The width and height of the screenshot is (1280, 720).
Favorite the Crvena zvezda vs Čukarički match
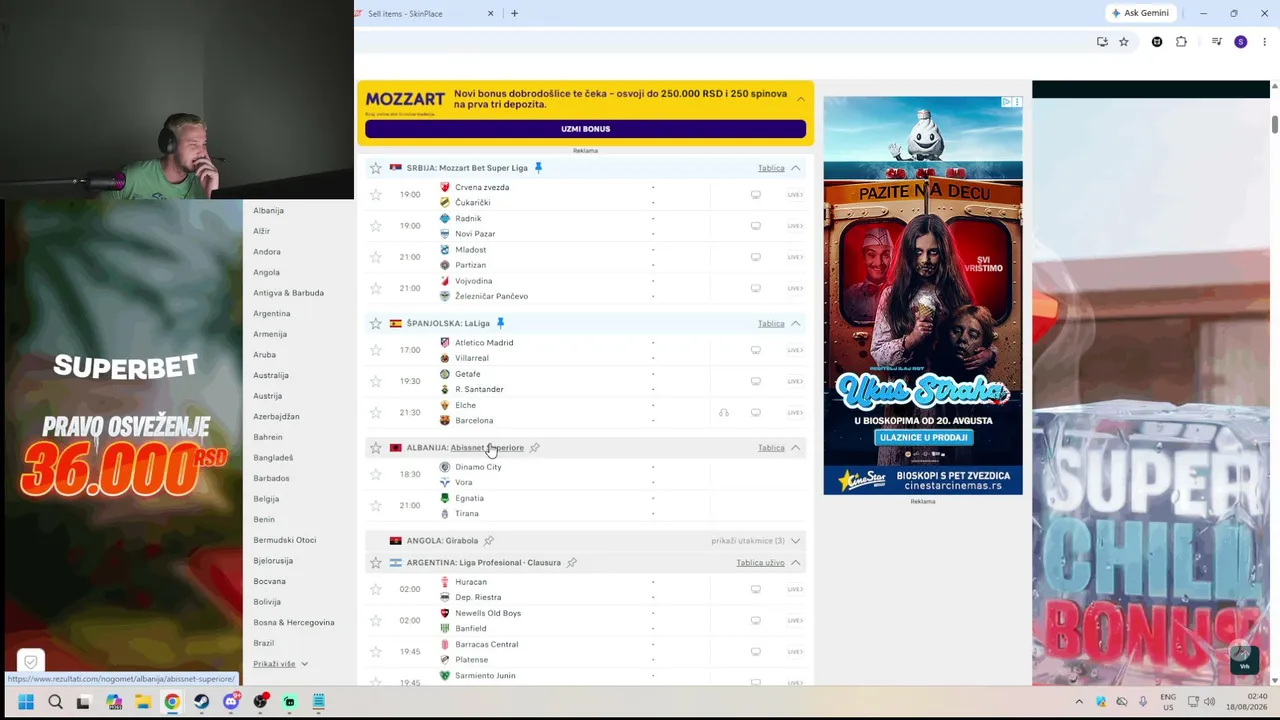376,195
